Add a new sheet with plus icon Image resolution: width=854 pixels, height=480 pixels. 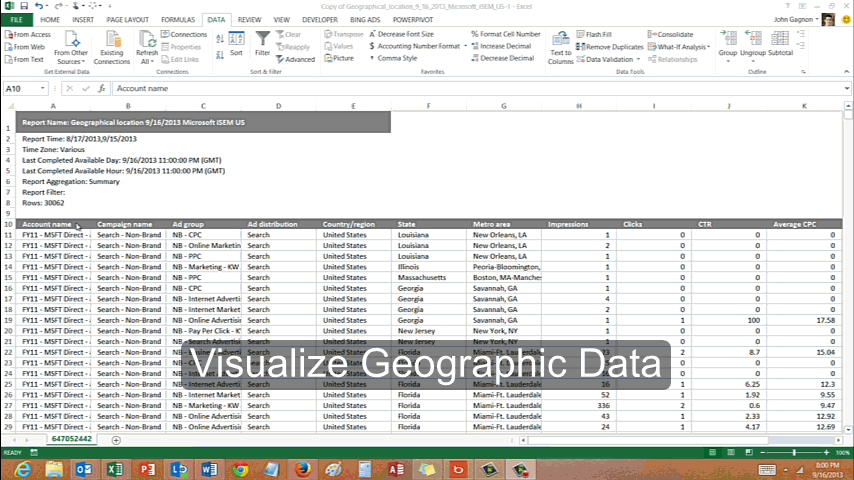click(116, 440)
